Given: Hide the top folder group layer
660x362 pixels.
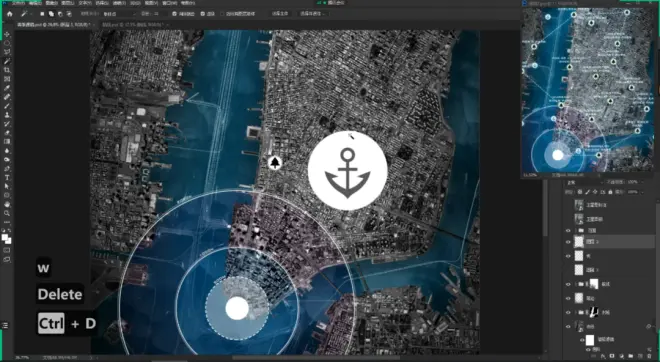Looking at the screenshot, I should point(568,231).
